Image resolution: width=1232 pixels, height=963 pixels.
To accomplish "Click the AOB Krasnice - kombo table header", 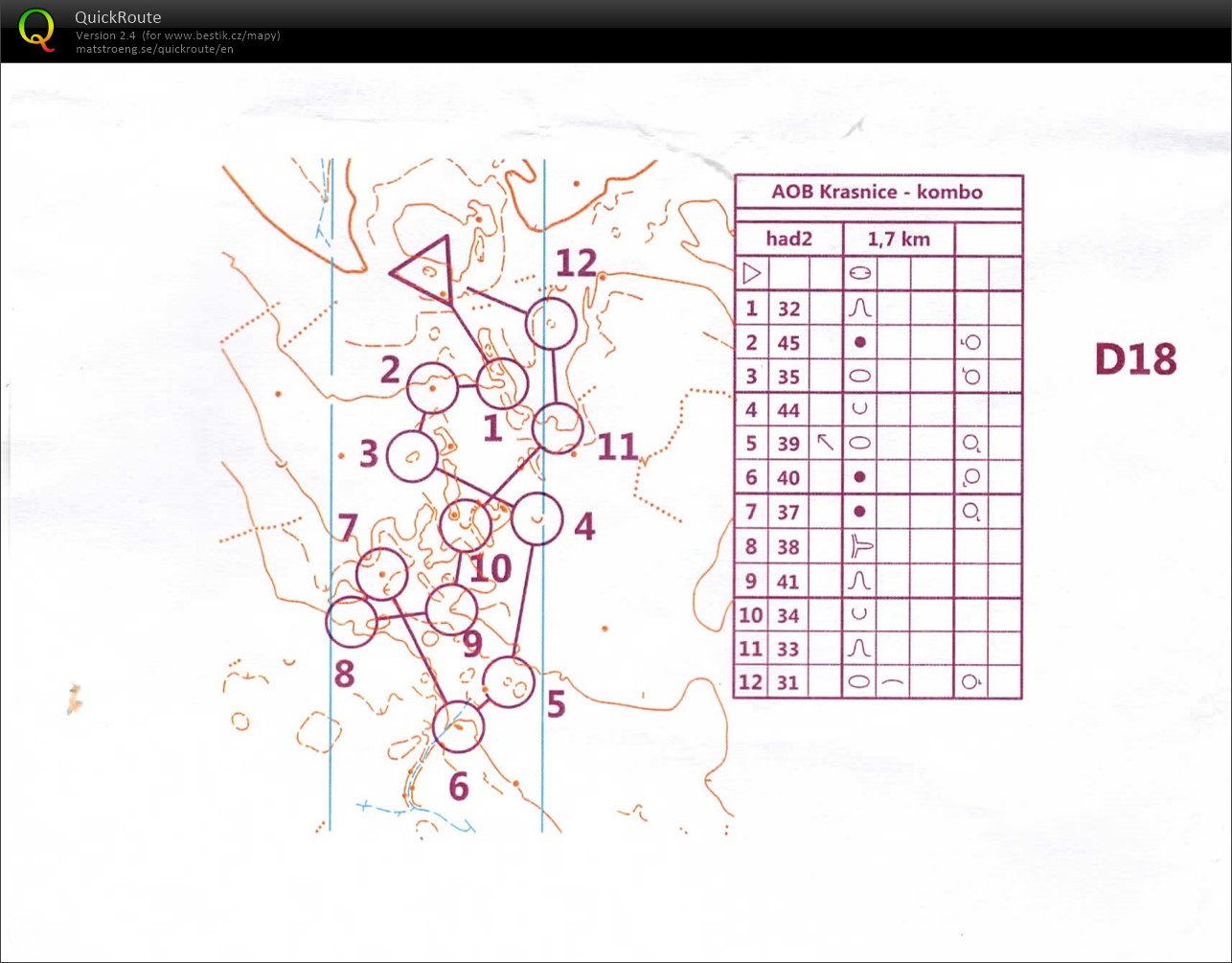I will (877, 192).
